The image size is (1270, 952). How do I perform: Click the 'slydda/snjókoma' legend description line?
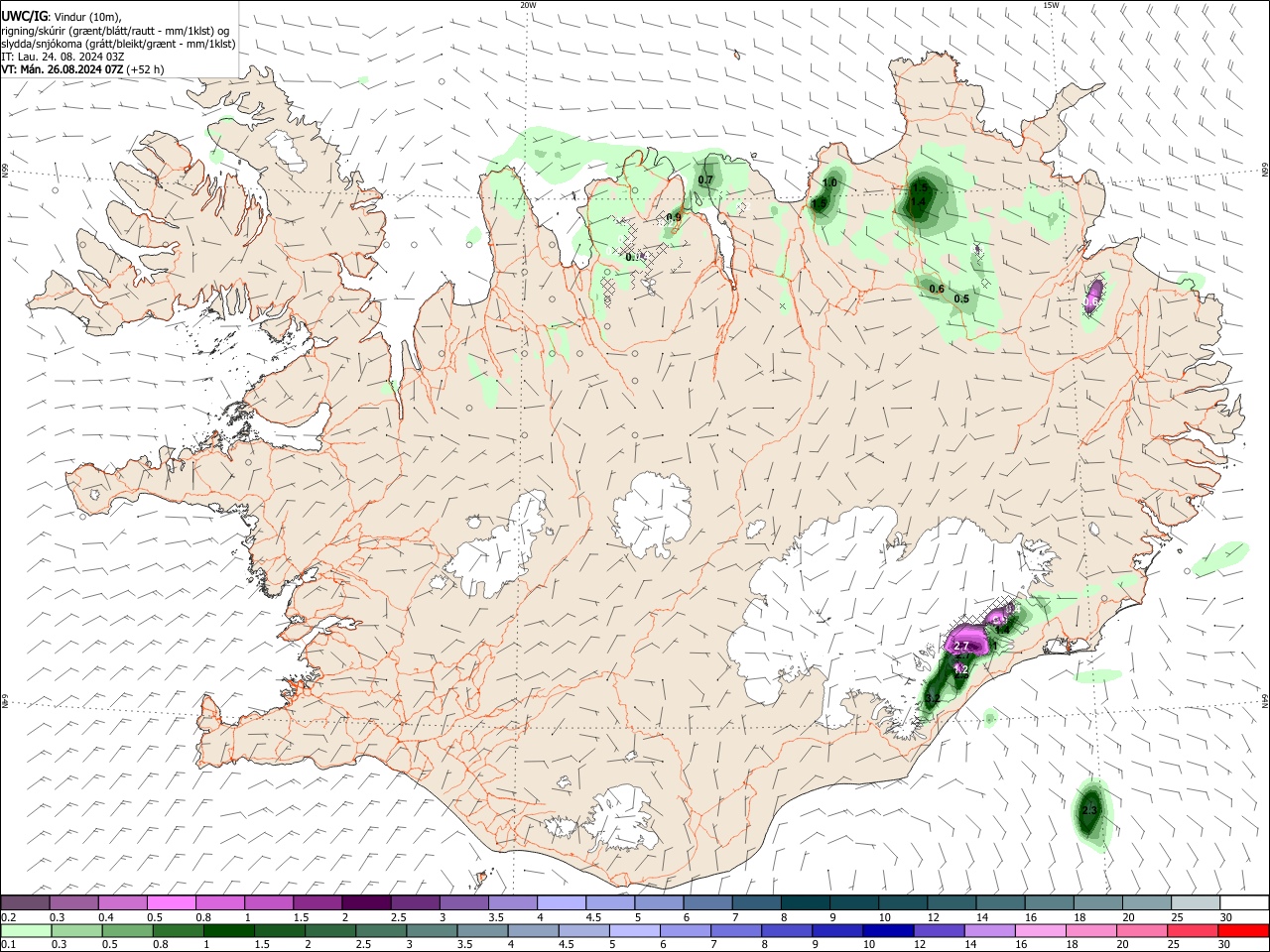pyautogui.click(x=118, y=45)
